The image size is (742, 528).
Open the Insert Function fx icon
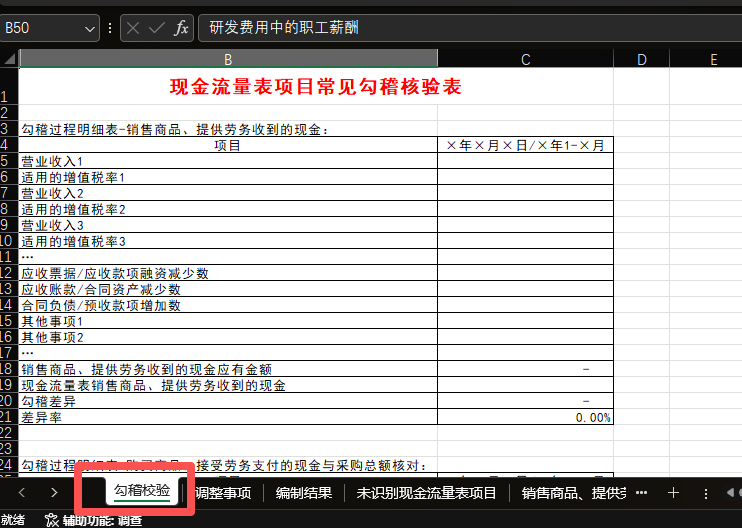tap(181, 28)
